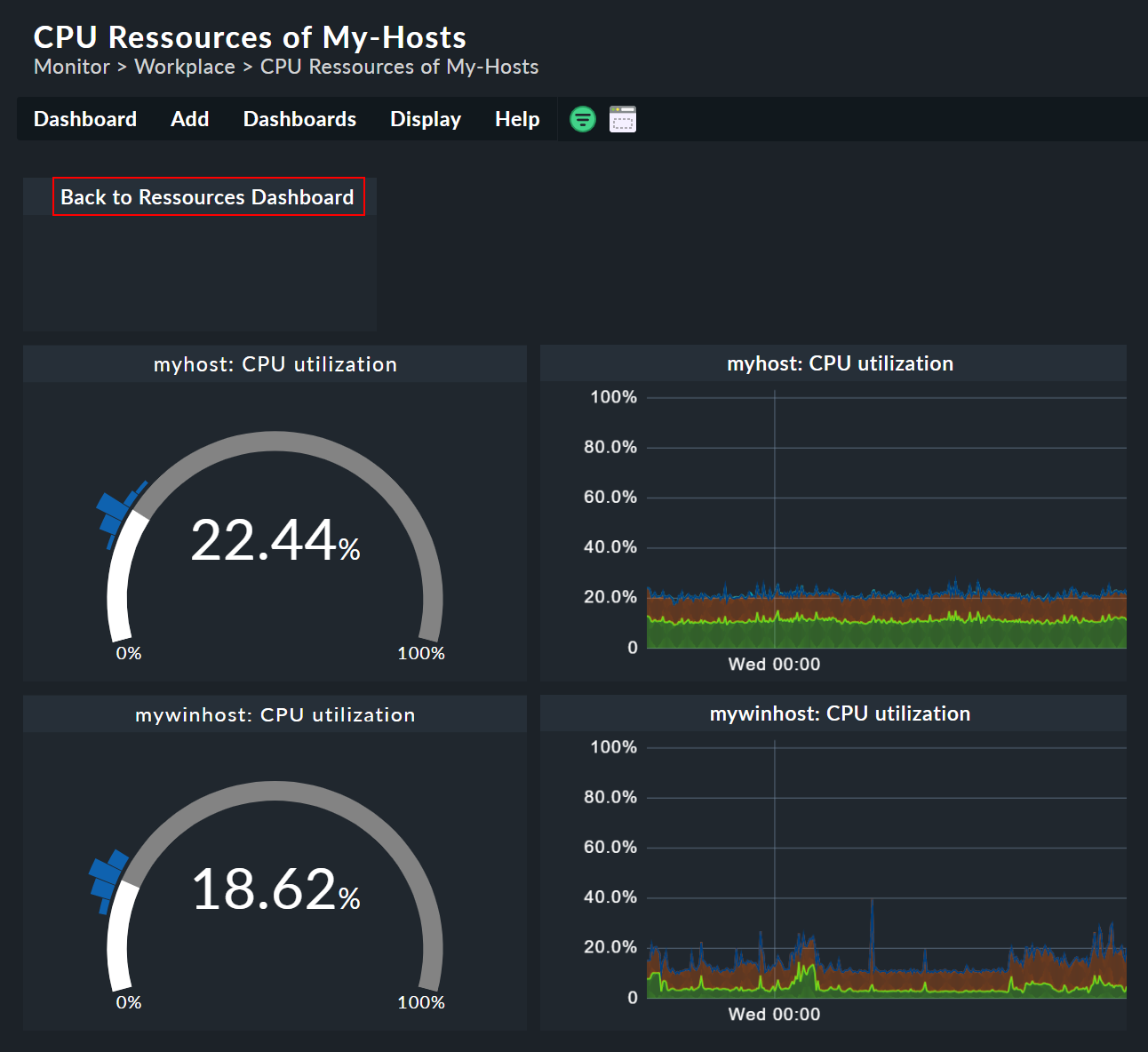Screen dimensions: 1148x1052
Task: Click Workplace in the breadcrumb
Action: click(x=185, y=67)
